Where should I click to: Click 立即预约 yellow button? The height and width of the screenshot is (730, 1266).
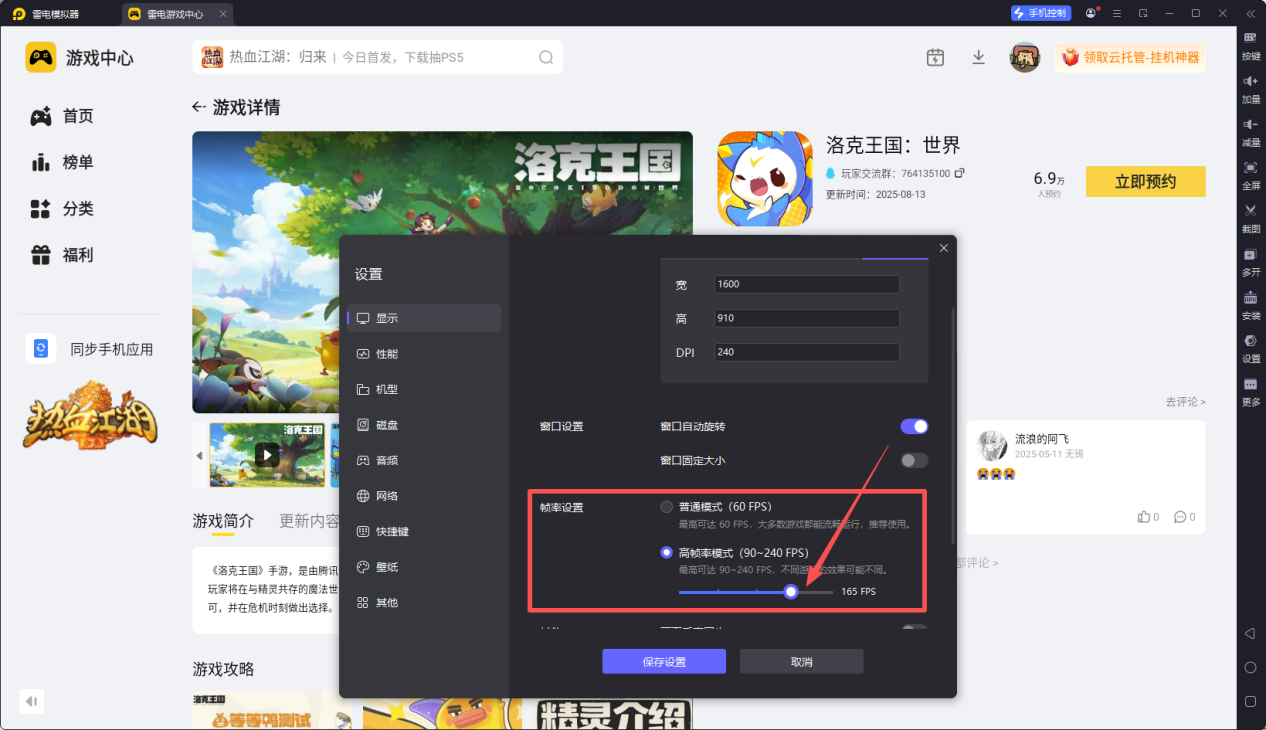pos(1145,181)
